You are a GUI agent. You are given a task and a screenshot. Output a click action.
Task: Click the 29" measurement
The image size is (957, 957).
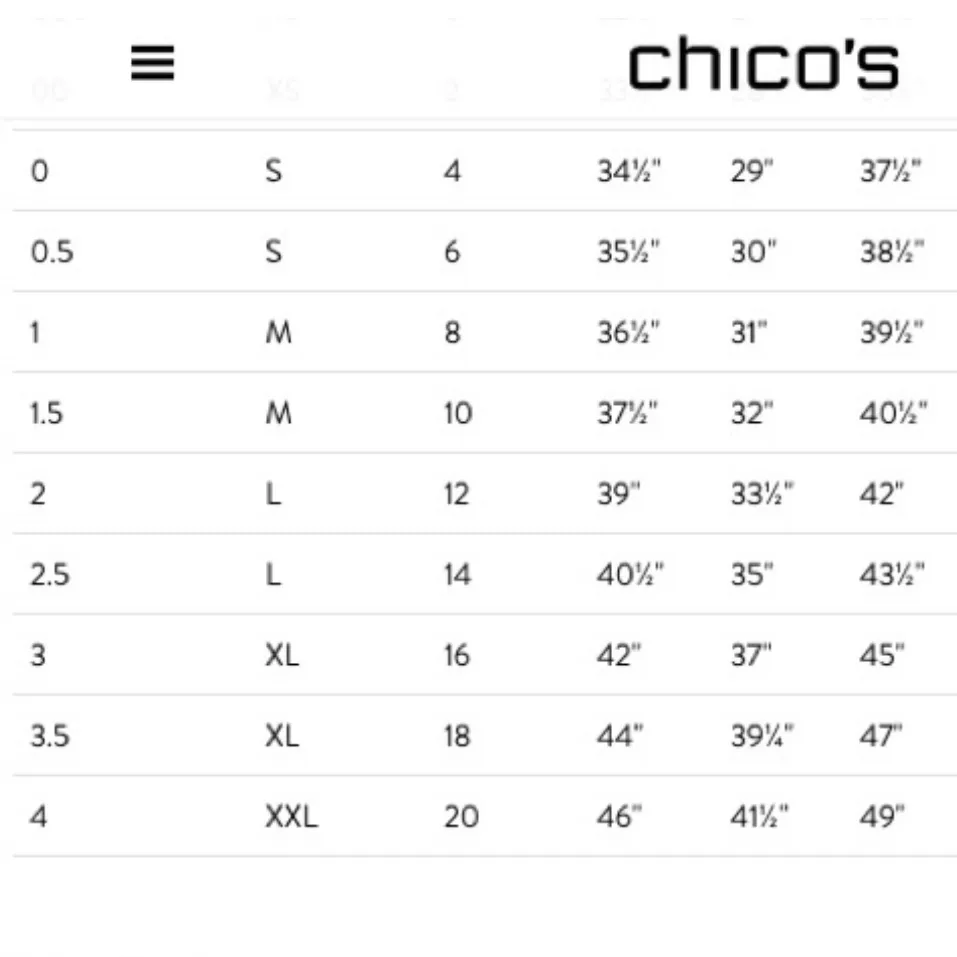(753, 171)
